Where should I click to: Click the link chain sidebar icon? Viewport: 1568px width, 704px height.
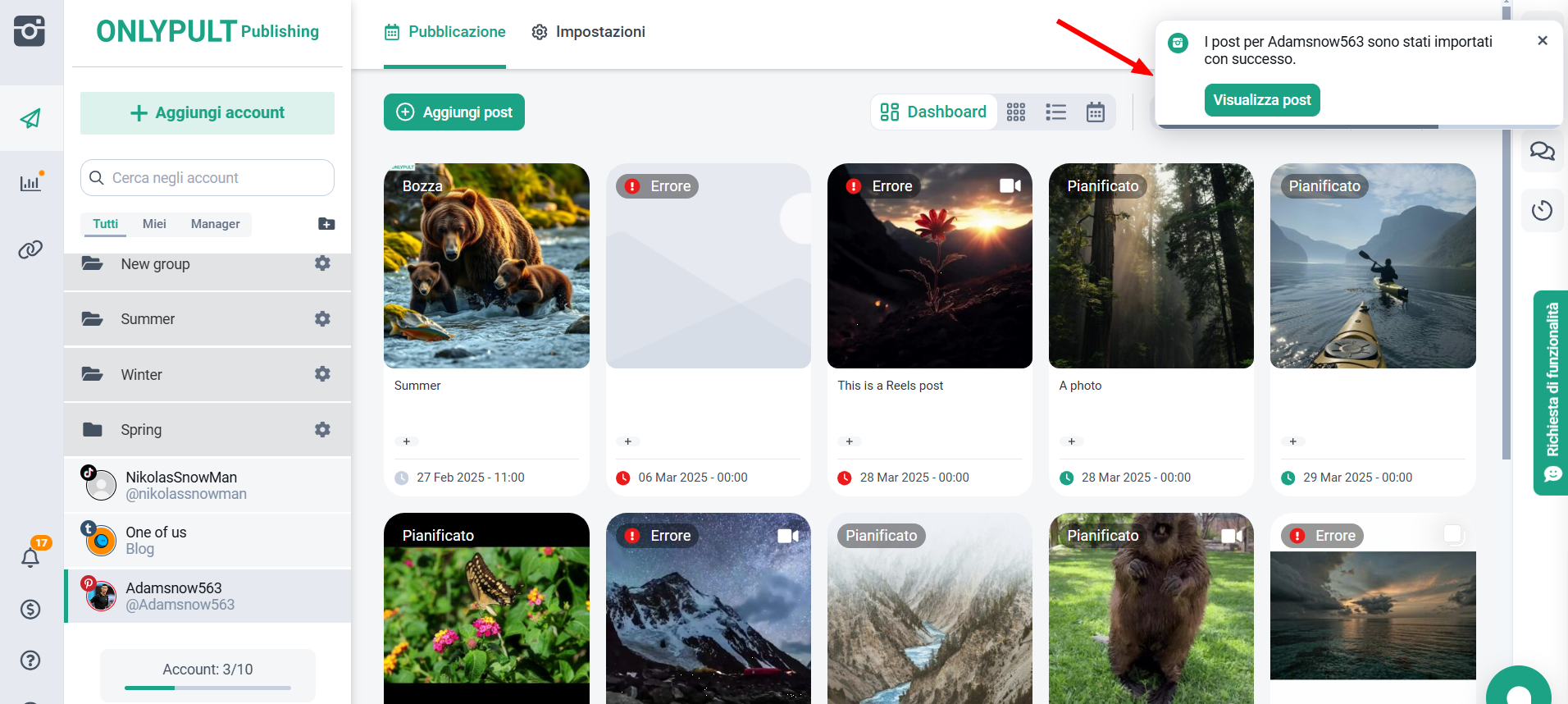(x=30, y=249)
